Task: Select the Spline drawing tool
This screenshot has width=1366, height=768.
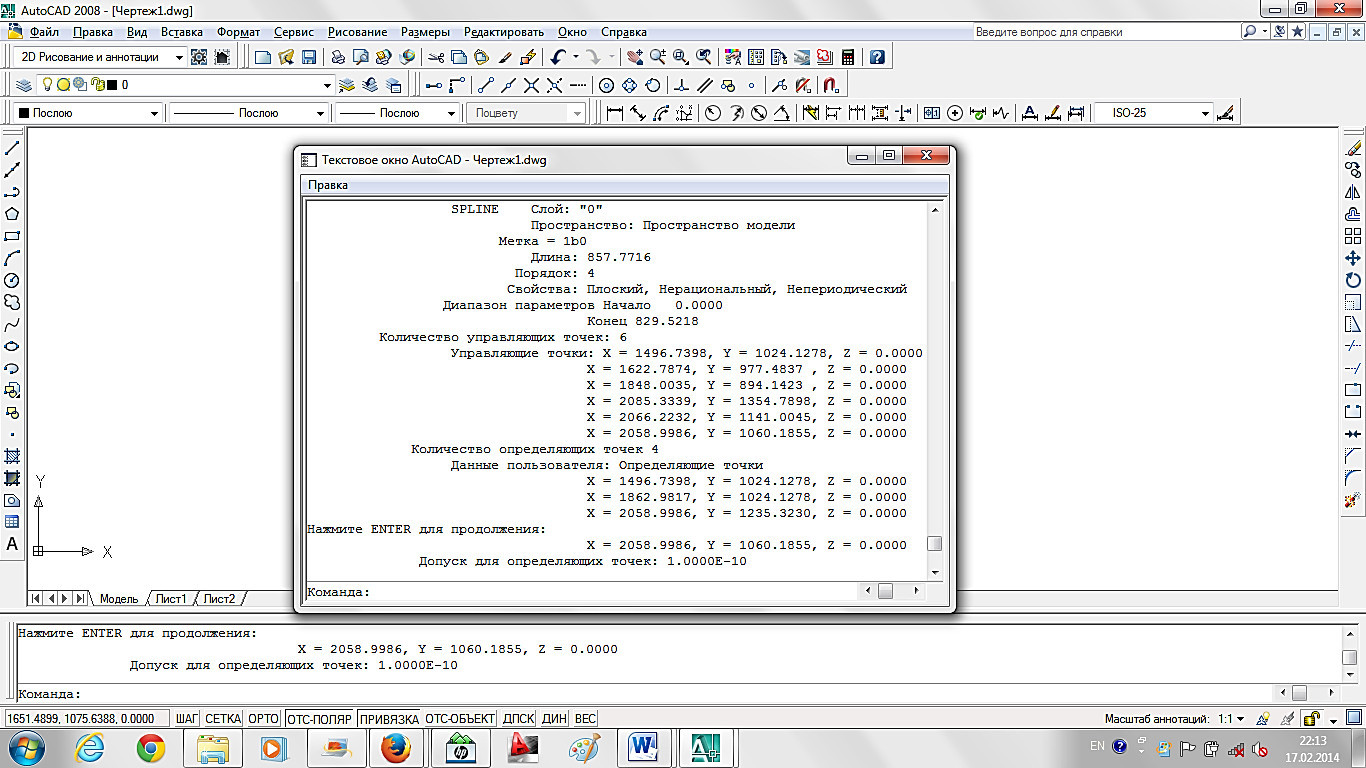Action: tap(12, 324)
